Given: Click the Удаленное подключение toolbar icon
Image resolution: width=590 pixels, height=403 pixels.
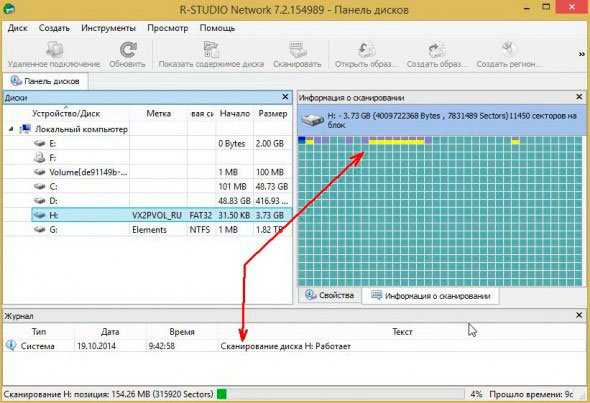Looking at the screenshot, I should point(55,50).
